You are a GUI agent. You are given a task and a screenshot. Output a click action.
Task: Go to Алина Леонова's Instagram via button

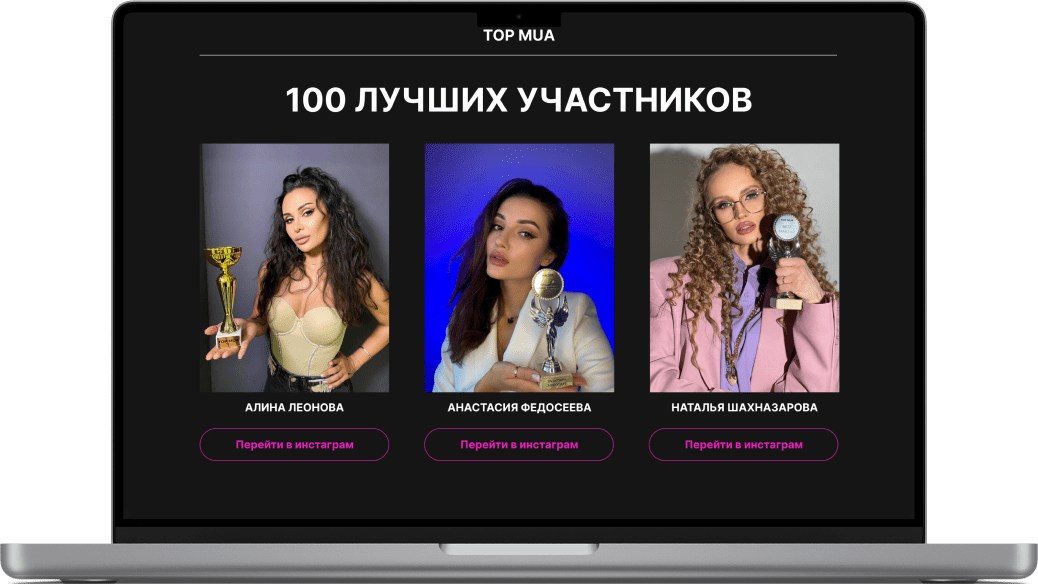[295, 444]
